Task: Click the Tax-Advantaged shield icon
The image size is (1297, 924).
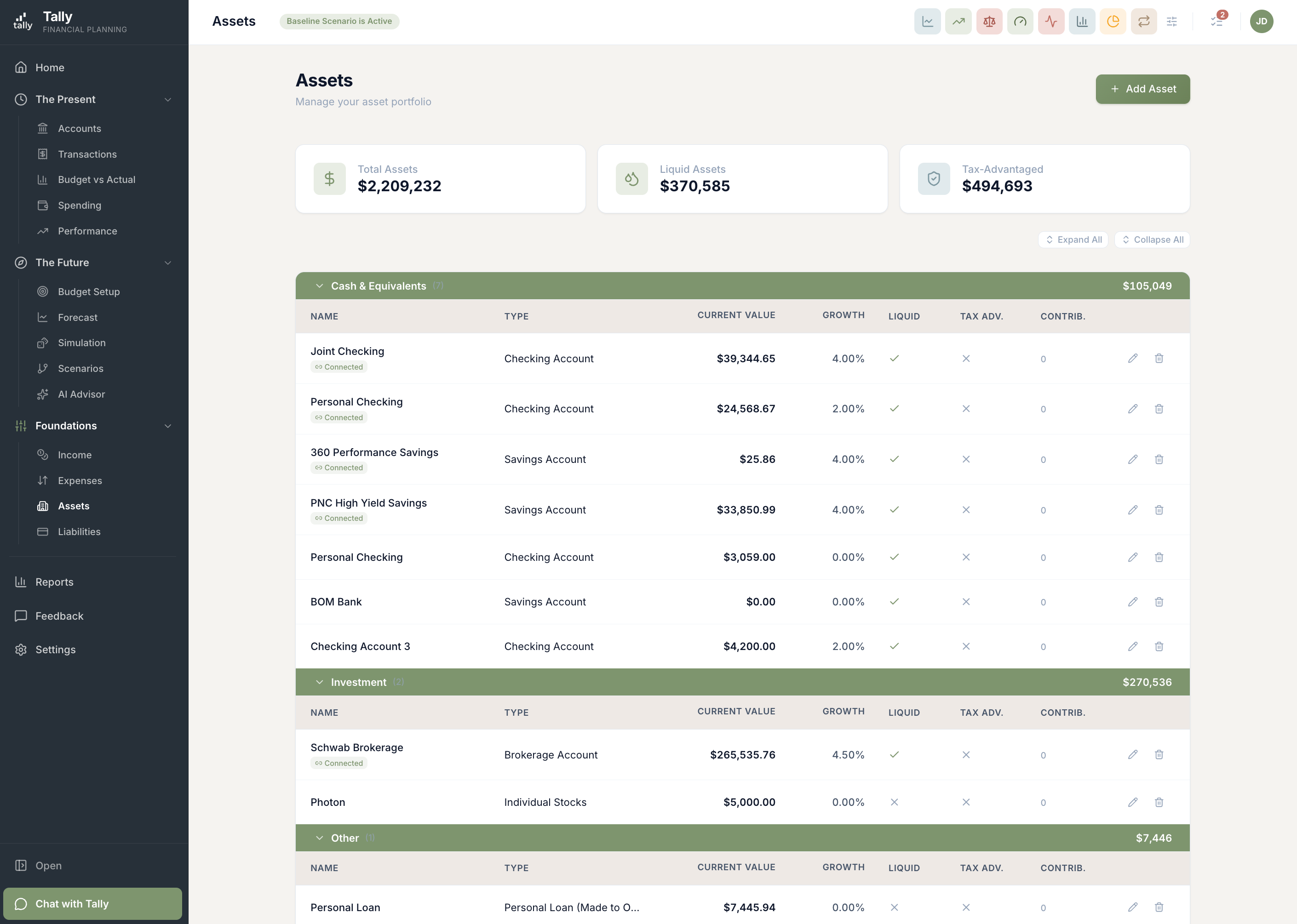Action: [933, 179]
